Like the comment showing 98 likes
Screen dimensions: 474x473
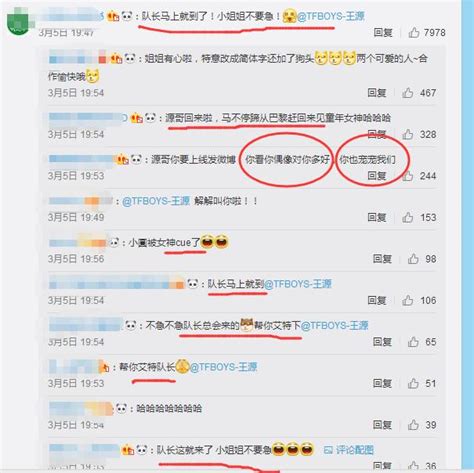[413, 259]
